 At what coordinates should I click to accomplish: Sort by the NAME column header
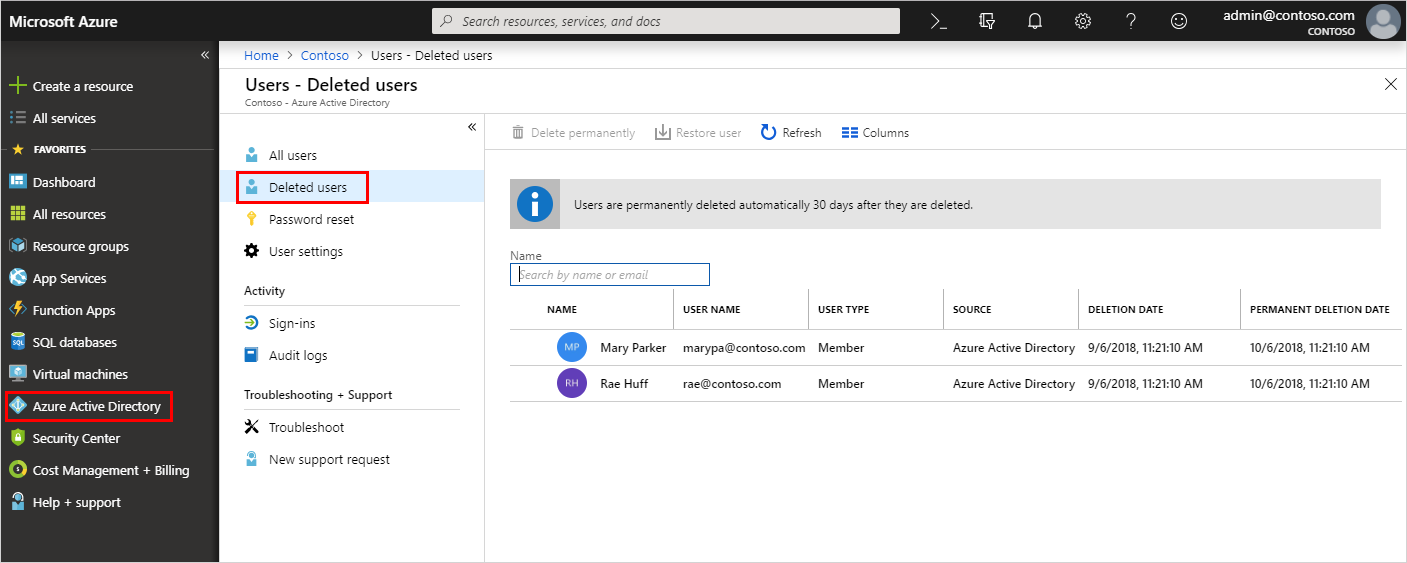(562, 309)
